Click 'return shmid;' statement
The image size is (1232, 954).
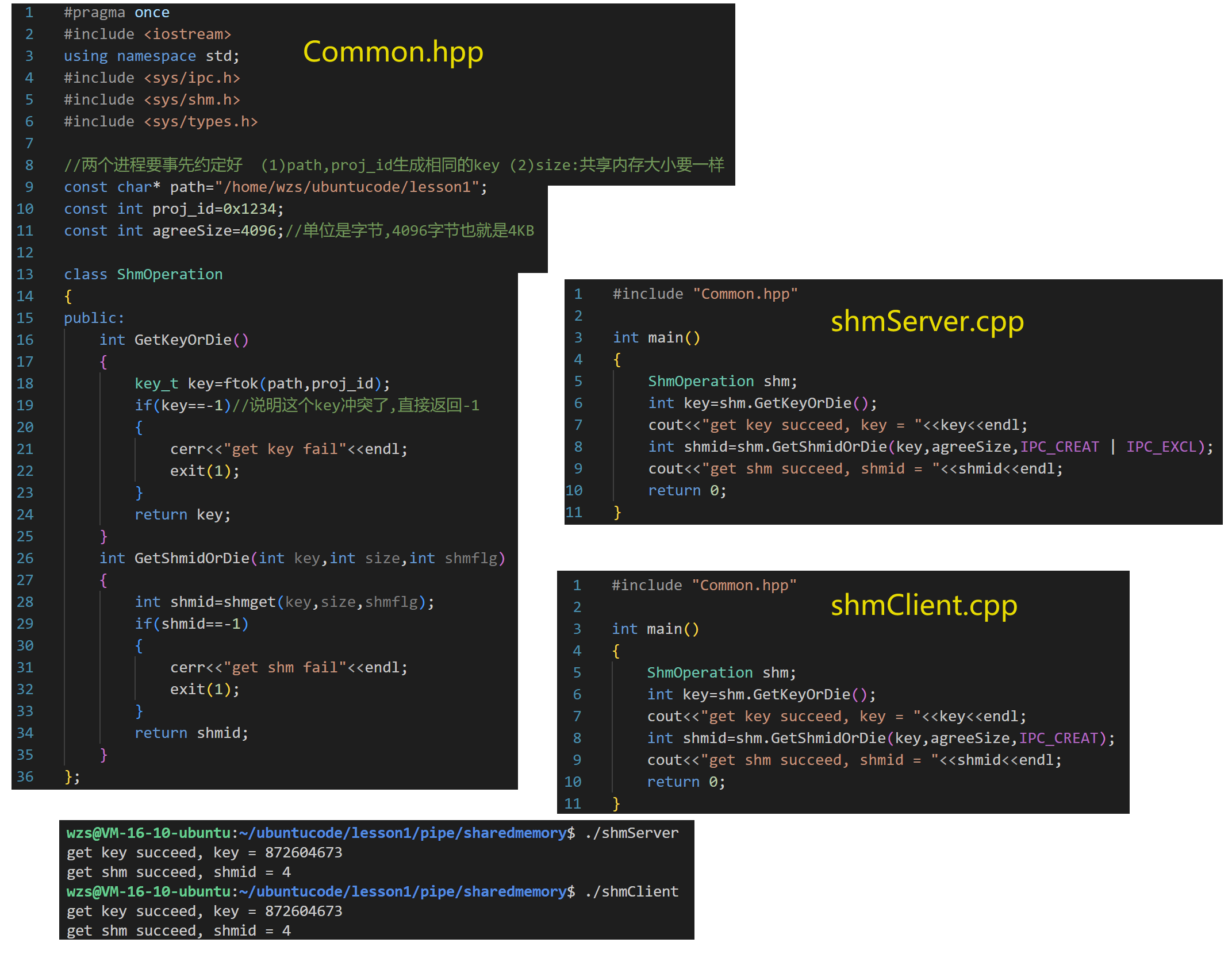(x=191, y=733)
